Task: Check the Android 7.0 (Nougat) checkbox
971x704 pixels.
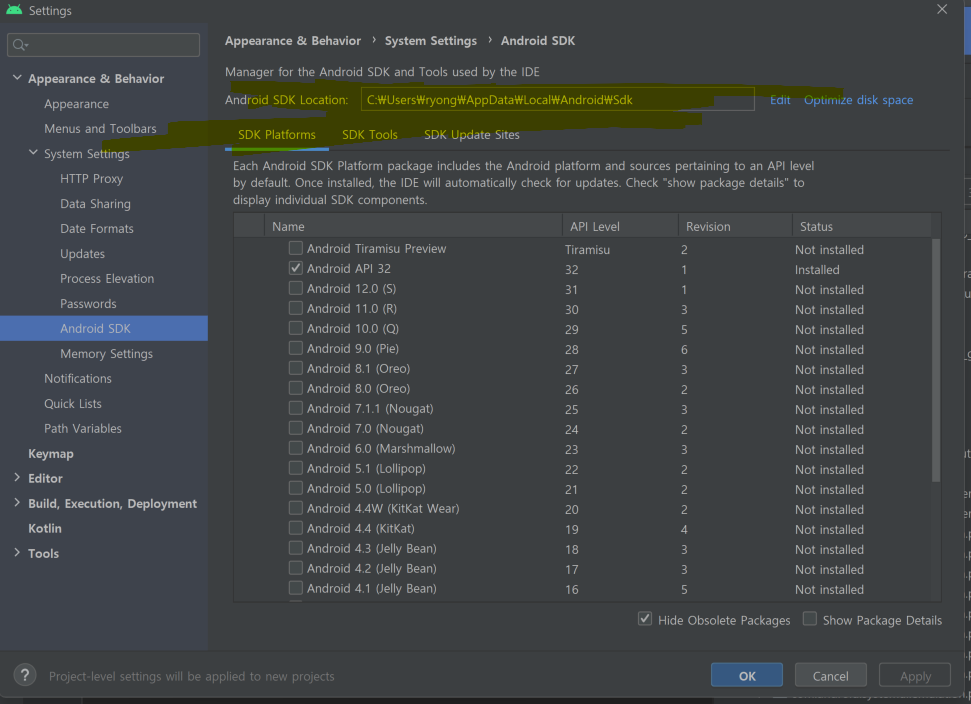Action: (x=296, y=428)
